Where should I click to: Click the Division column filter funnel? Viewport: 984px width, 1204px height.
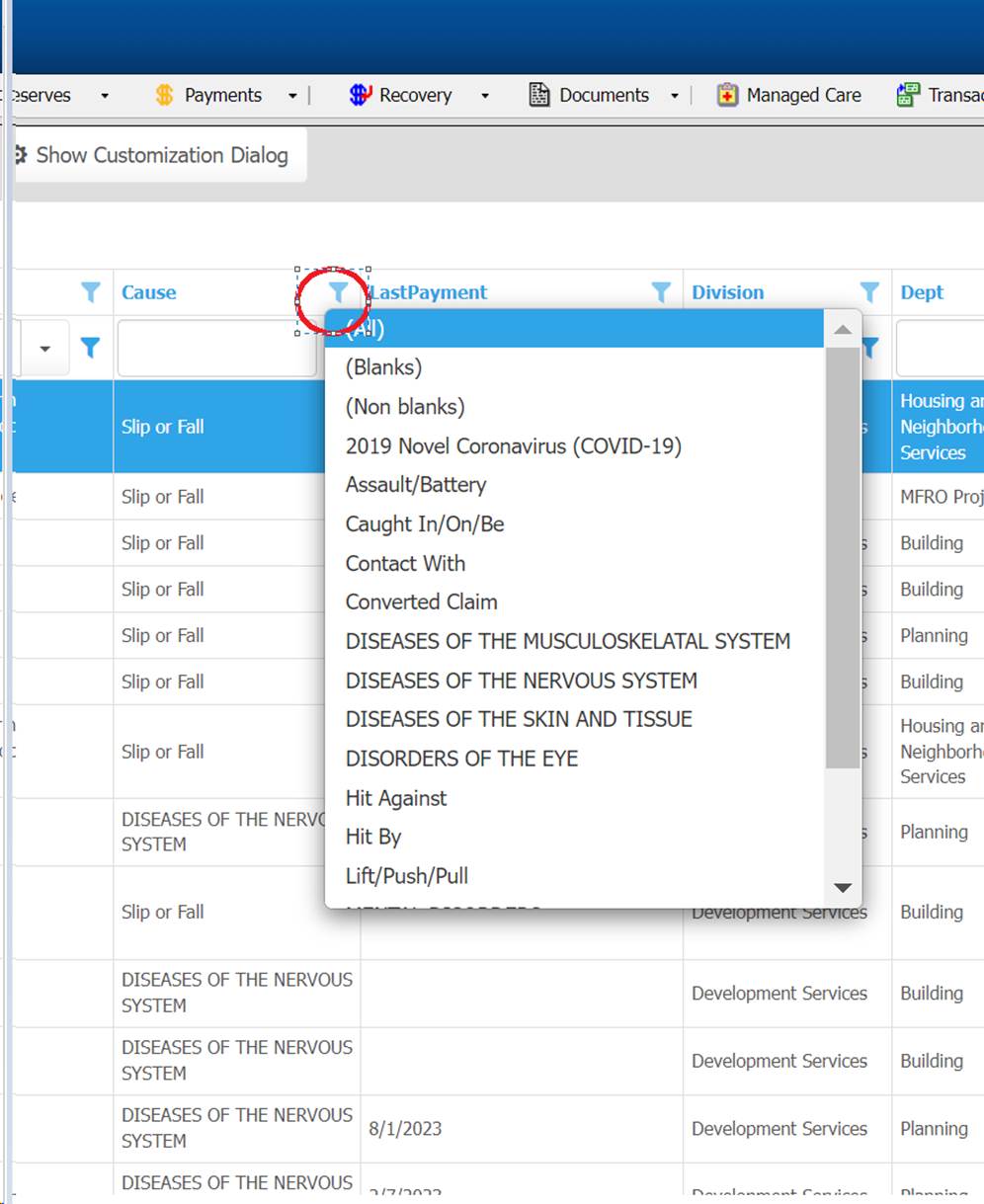[x=869, y=292]
